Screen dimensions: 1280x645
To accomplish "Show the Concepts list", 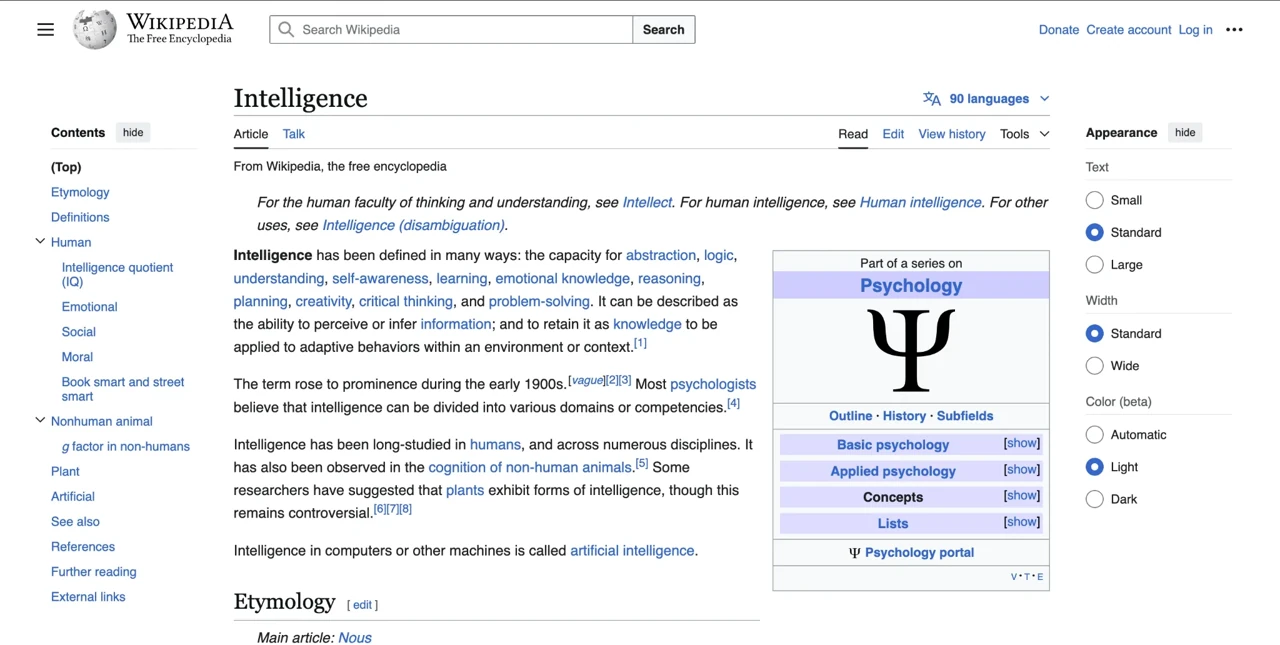I will pos(1021,495).
